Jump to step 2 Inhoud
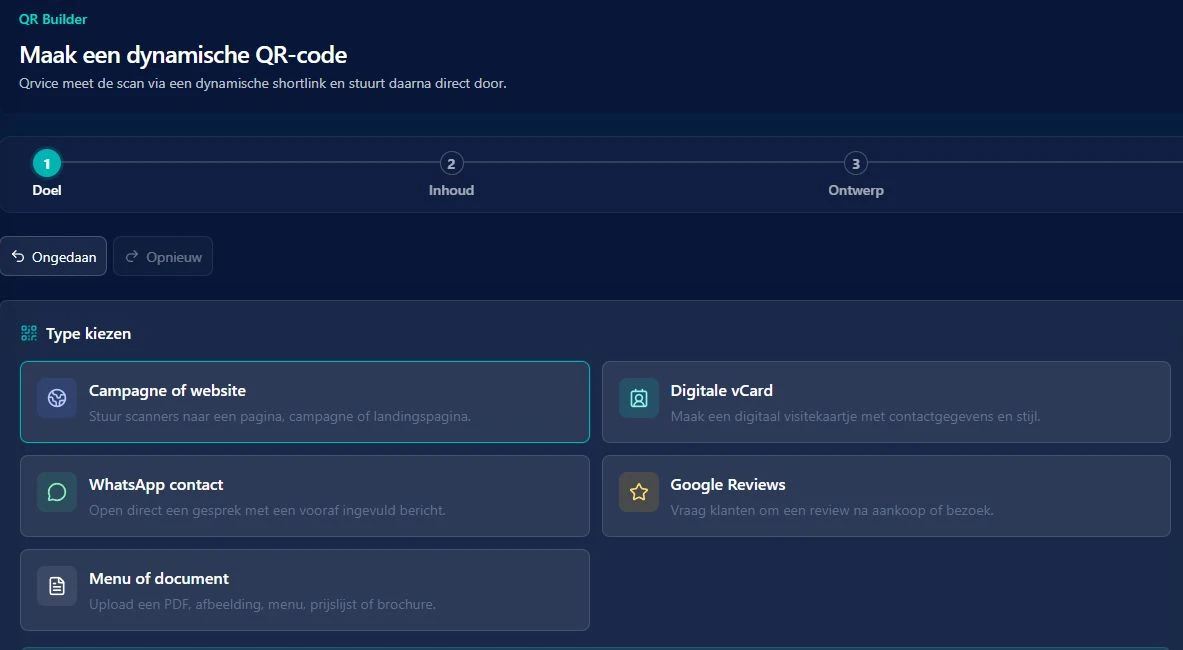 [x=451, y=174]
